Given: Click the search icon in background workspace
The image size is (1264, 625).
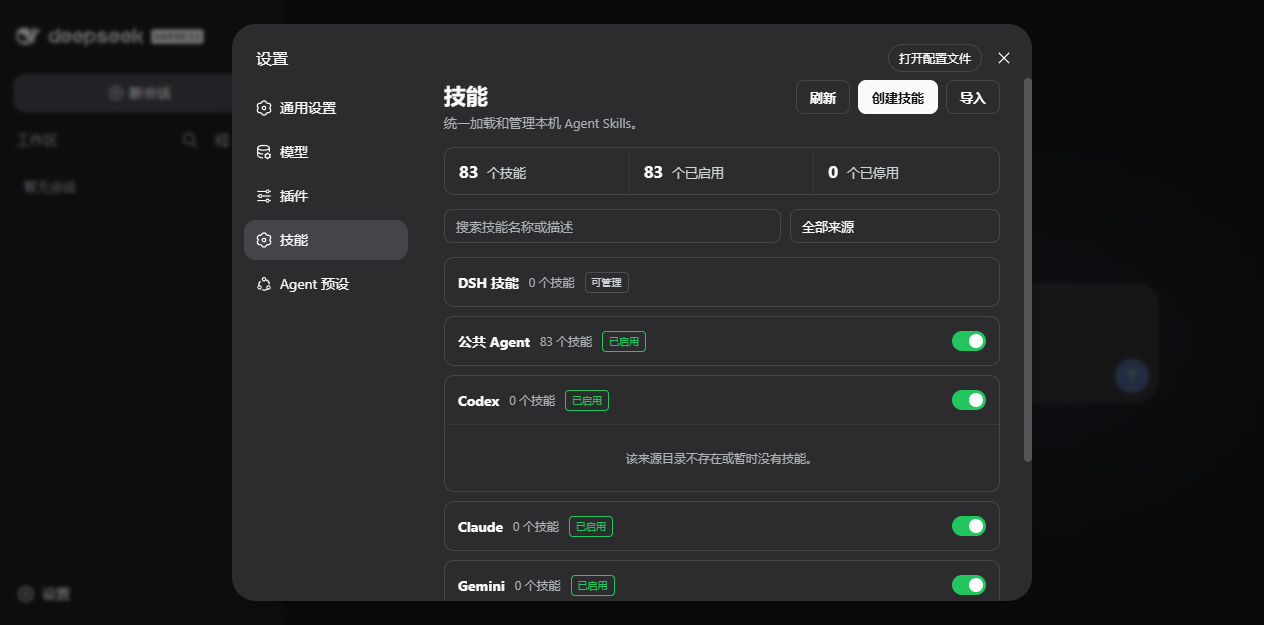Looking at the screenshot, I should coord(189,140).
